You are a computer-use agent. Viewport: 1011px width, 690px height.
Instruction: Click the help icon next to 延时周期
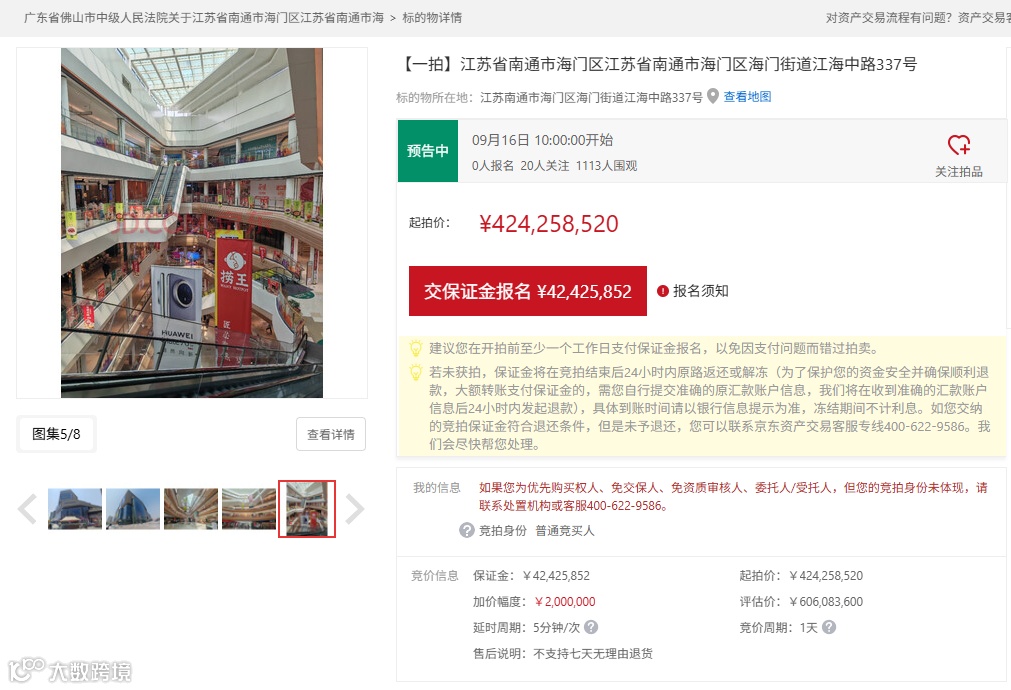pyautogui.click(x=591, y=627)
